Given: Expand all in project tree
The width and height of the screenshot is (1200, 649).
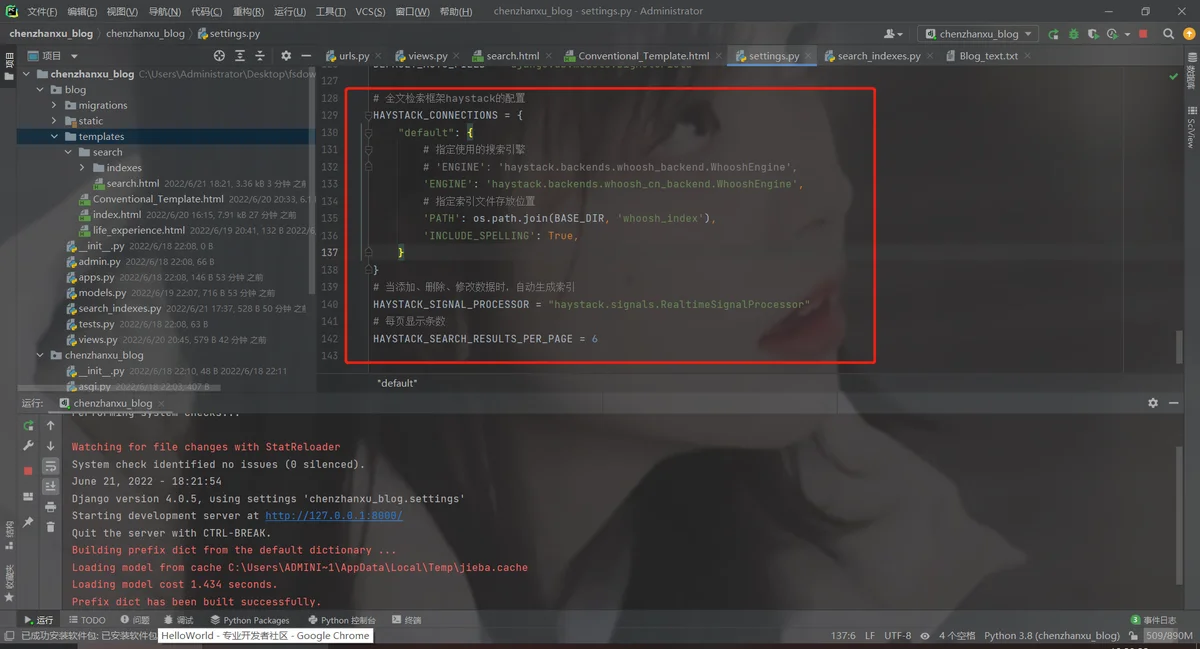Looking at the screenshot, I should (240, 56).
